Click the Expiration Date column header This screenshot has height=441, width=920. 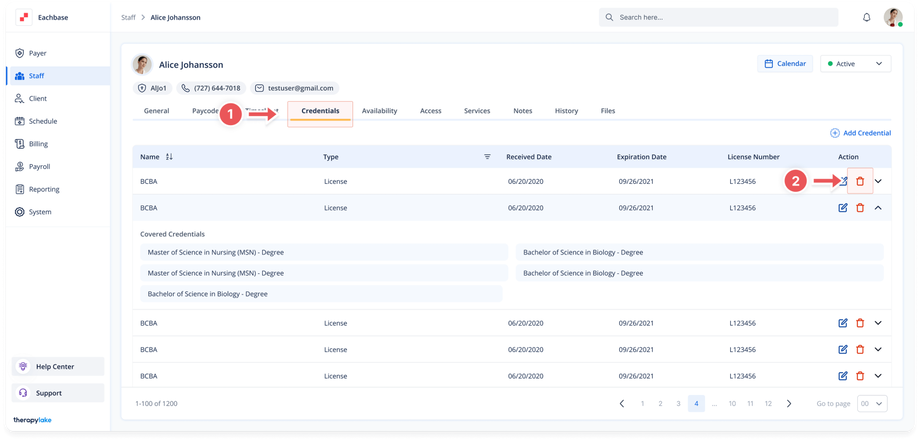point(641,157)
